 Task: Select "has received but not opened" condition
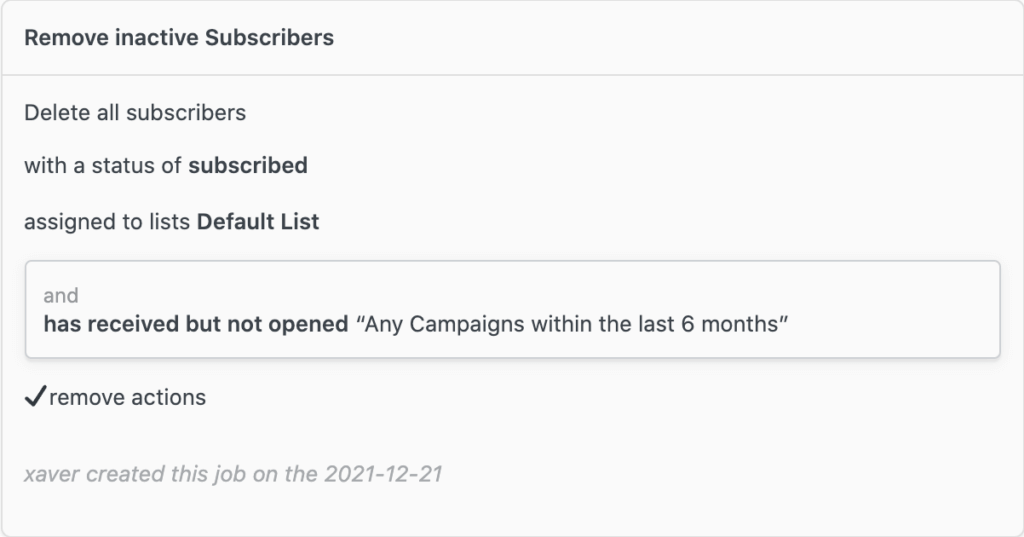(196, 324)
